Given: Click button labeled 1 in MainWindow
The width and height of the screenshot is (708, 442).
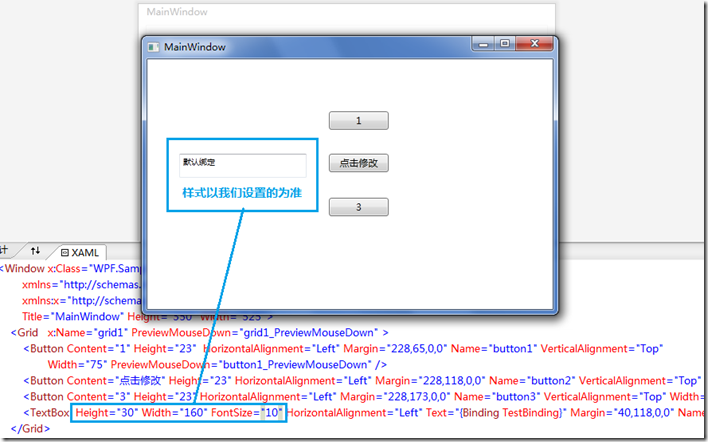Looking at the screenshot, I should (x=359, y=121).
